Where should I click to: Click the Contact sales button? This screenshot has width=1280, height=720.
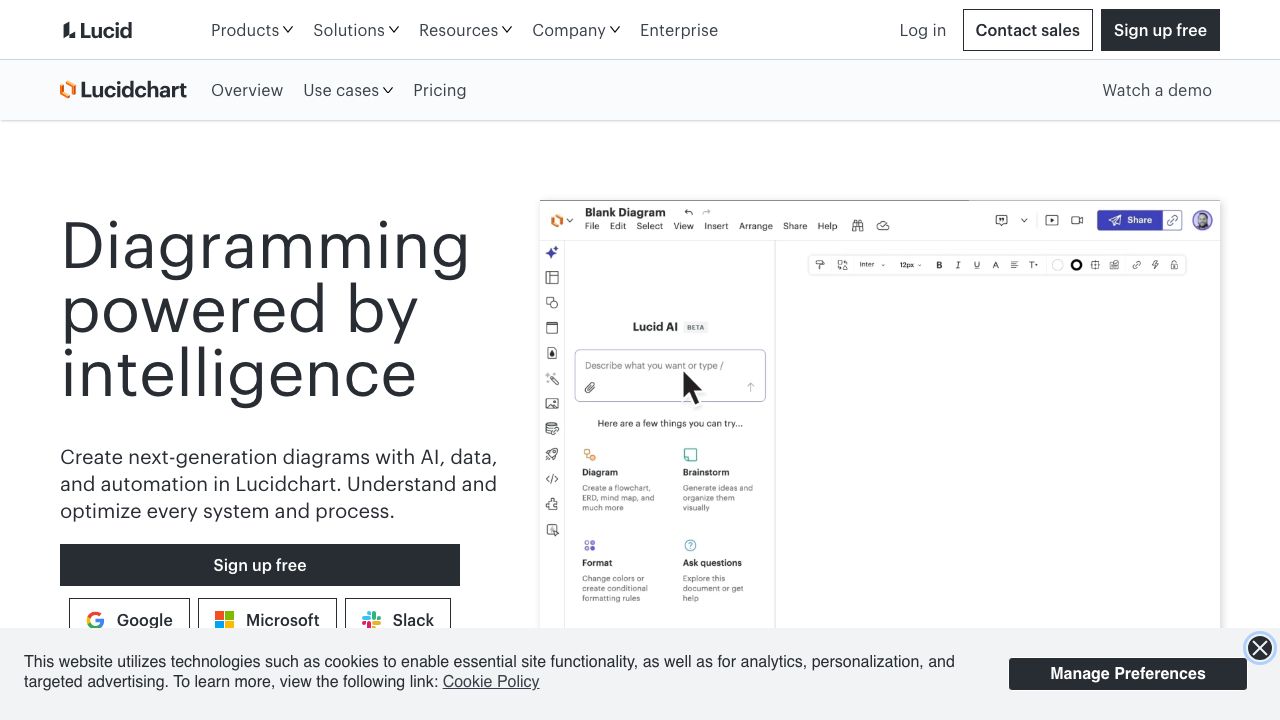pyautogui.click(x=1028, y=30)
